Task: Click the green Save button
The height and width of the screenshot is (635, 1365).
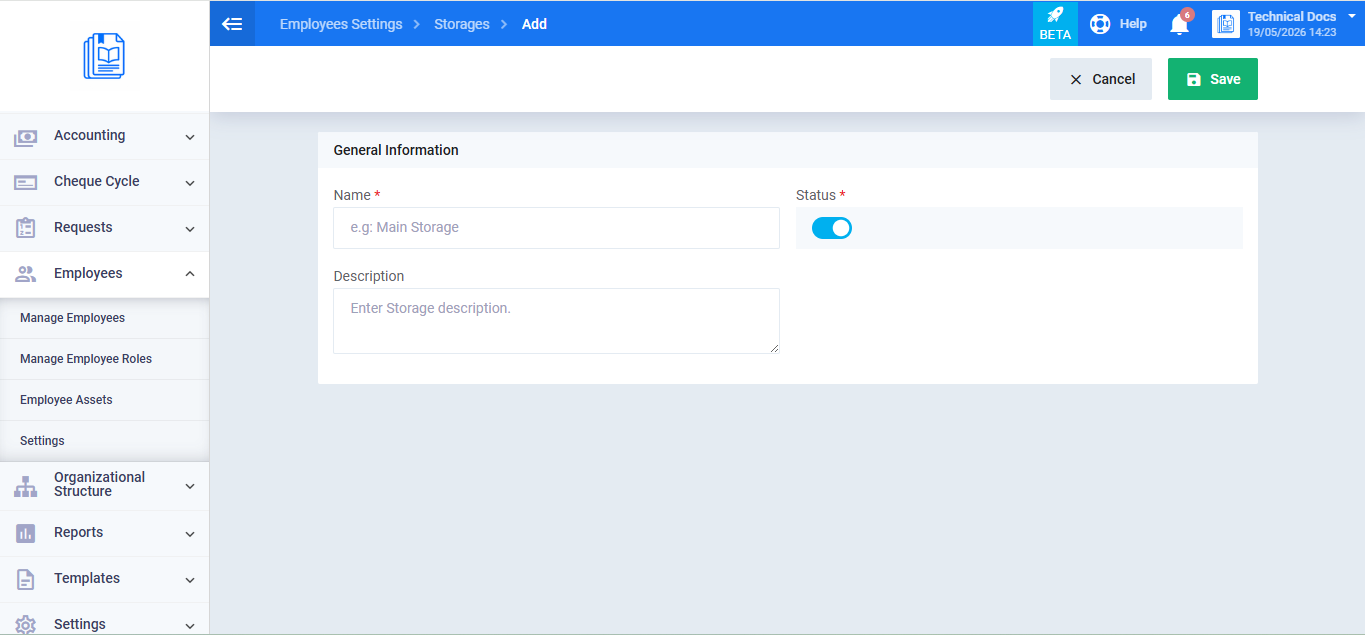Action: point(1213,79)
